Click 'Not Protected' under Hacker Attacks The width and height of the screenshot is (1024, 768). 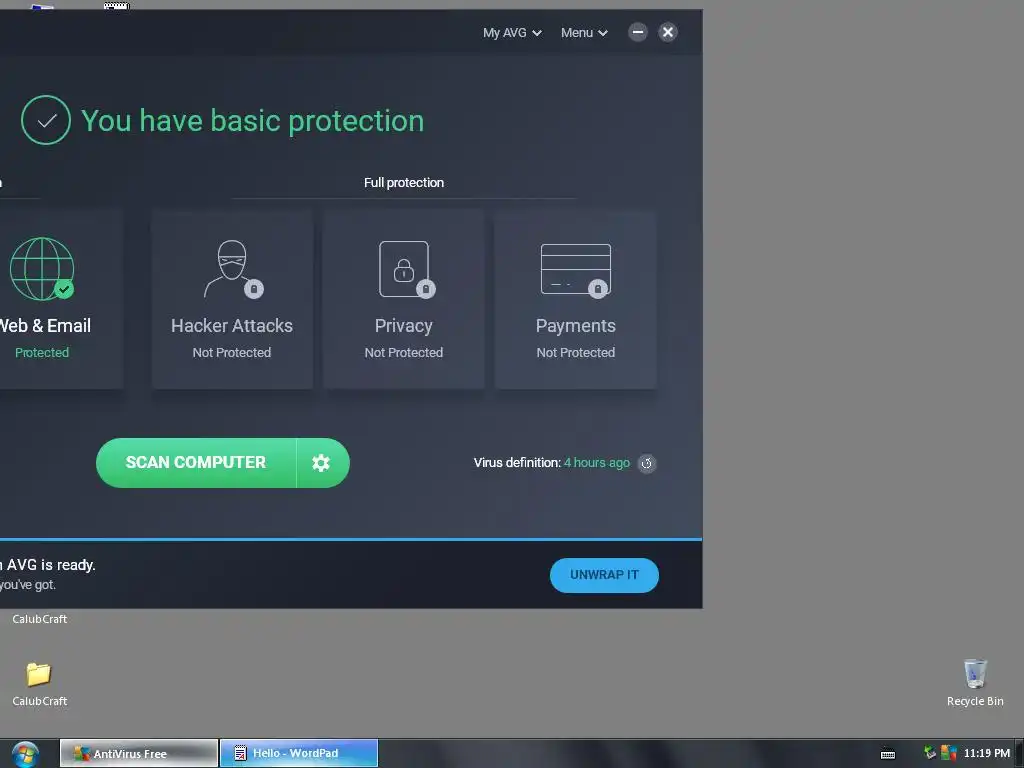coord(232,353)
